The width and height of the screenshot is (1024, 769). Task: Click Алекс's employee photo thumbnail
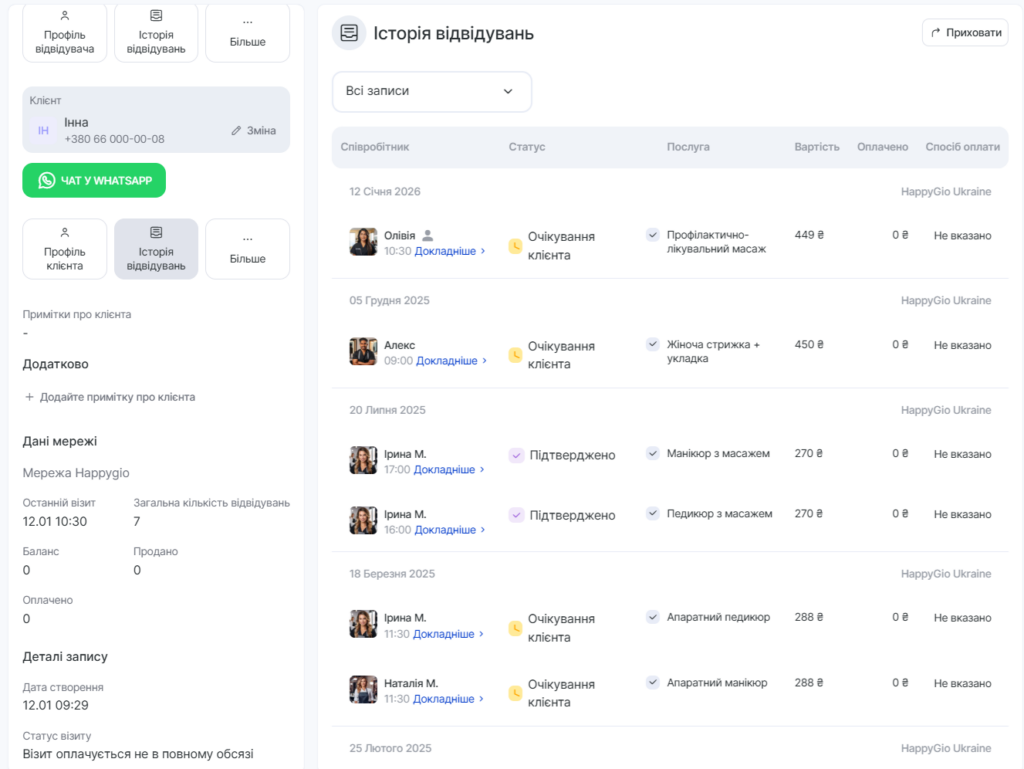coord(363,351)
